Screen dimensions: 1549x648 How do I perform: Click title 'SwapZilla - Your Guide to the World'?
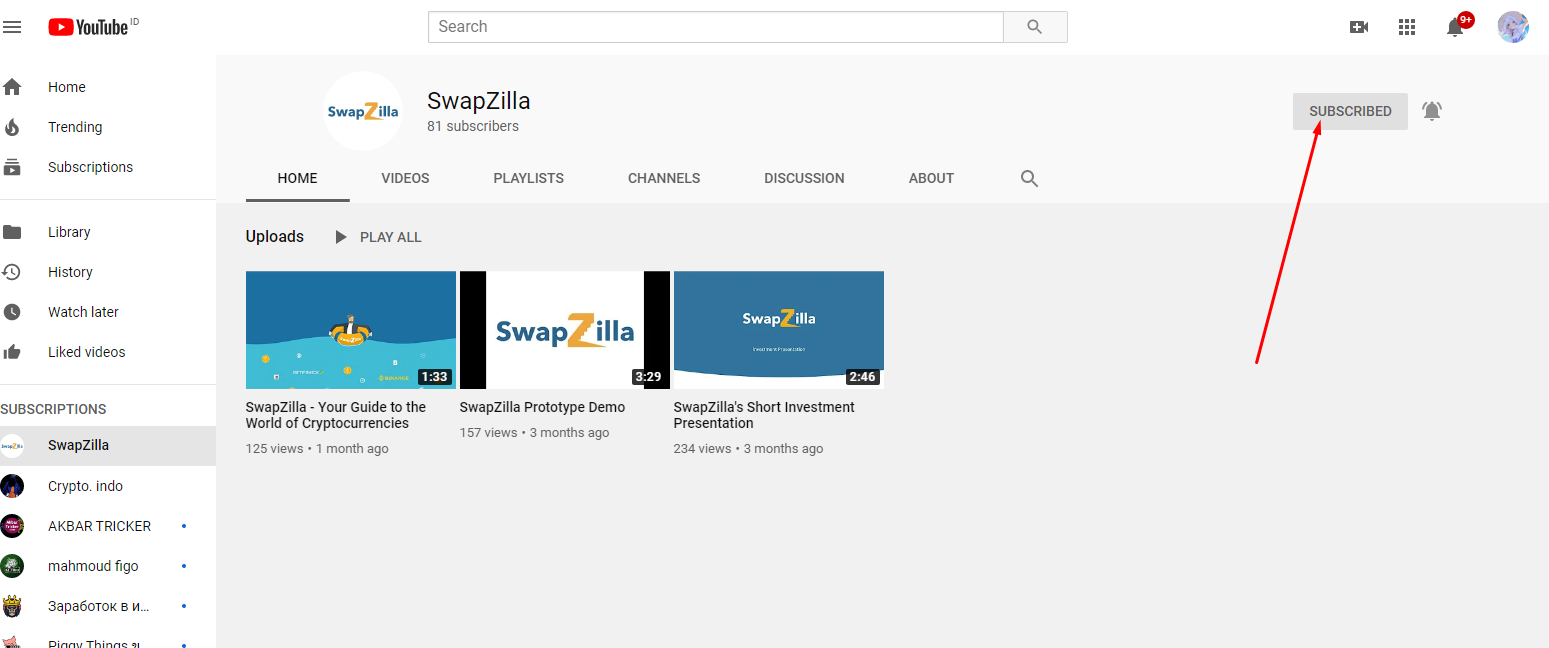[336, 415]
